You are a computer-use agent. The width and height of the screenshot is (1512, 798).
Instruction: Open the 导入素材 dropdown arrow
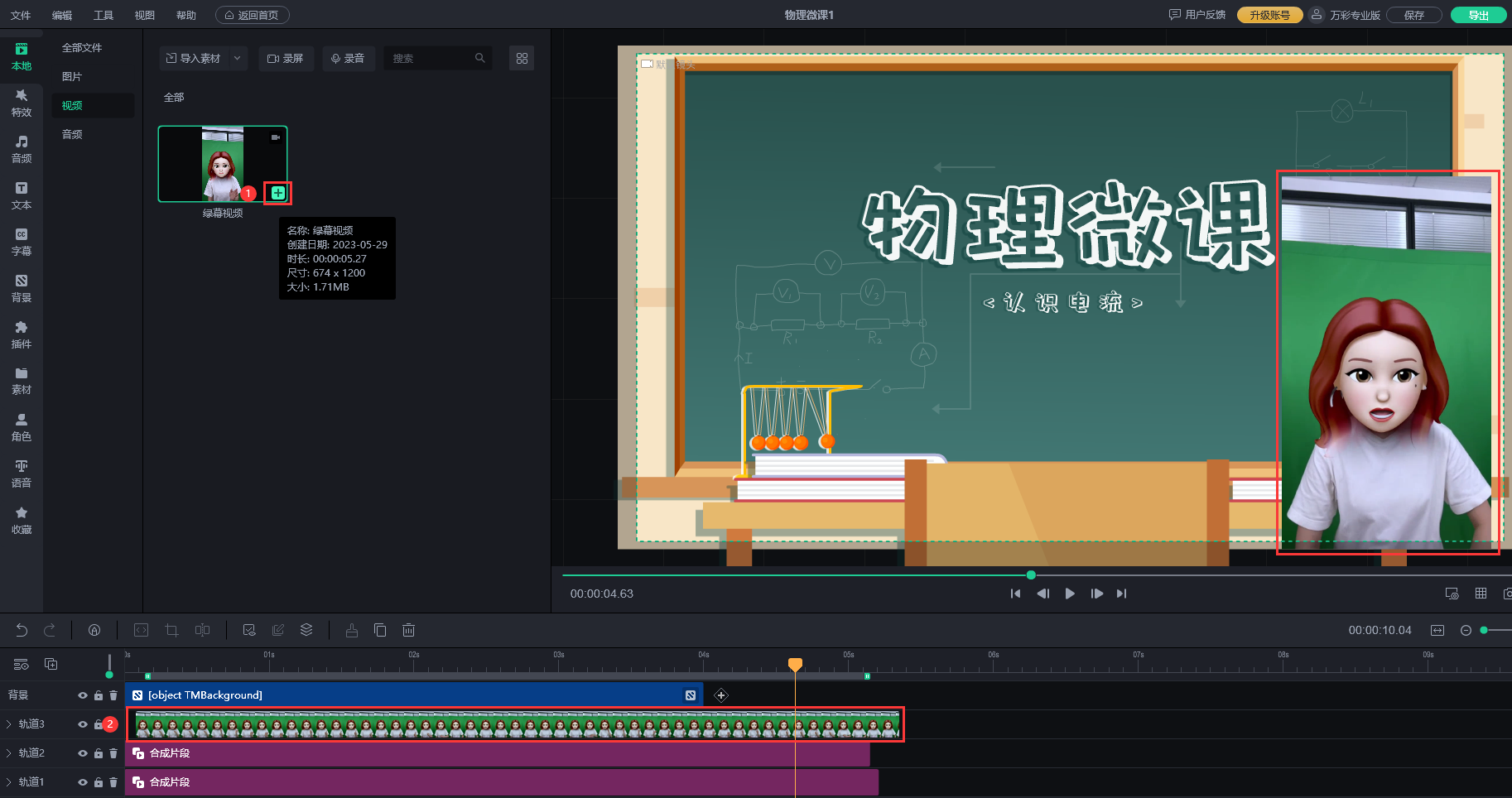(x=238, y=58)
